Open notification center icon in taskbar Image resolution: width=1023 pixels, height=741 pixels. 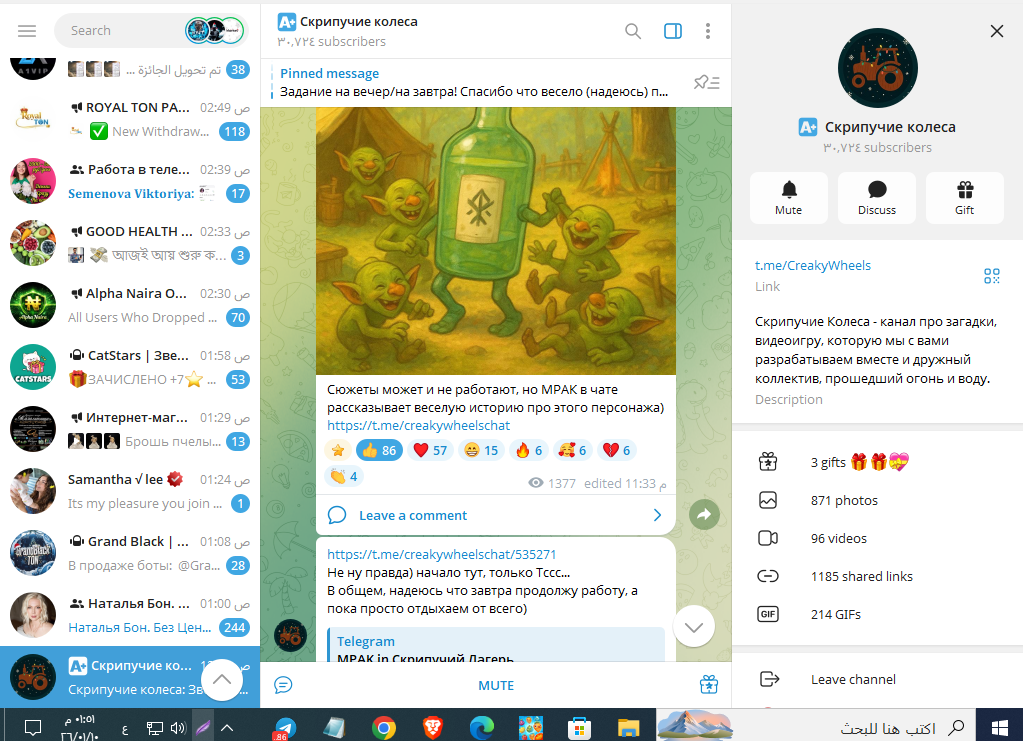point(33,727)
